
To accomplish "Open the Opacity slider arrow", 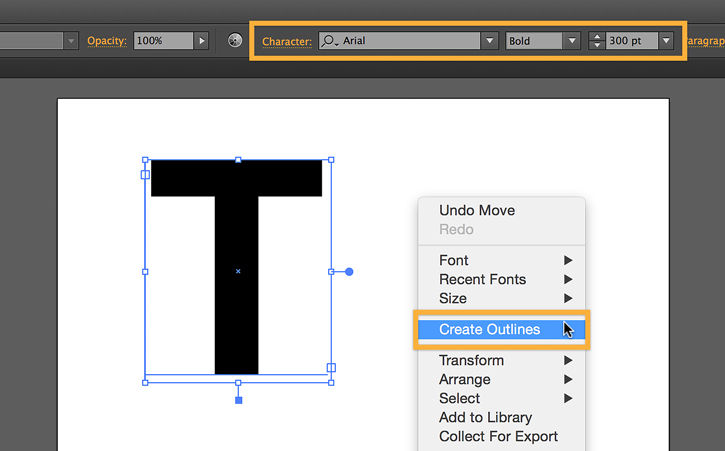I will point(202,41).
